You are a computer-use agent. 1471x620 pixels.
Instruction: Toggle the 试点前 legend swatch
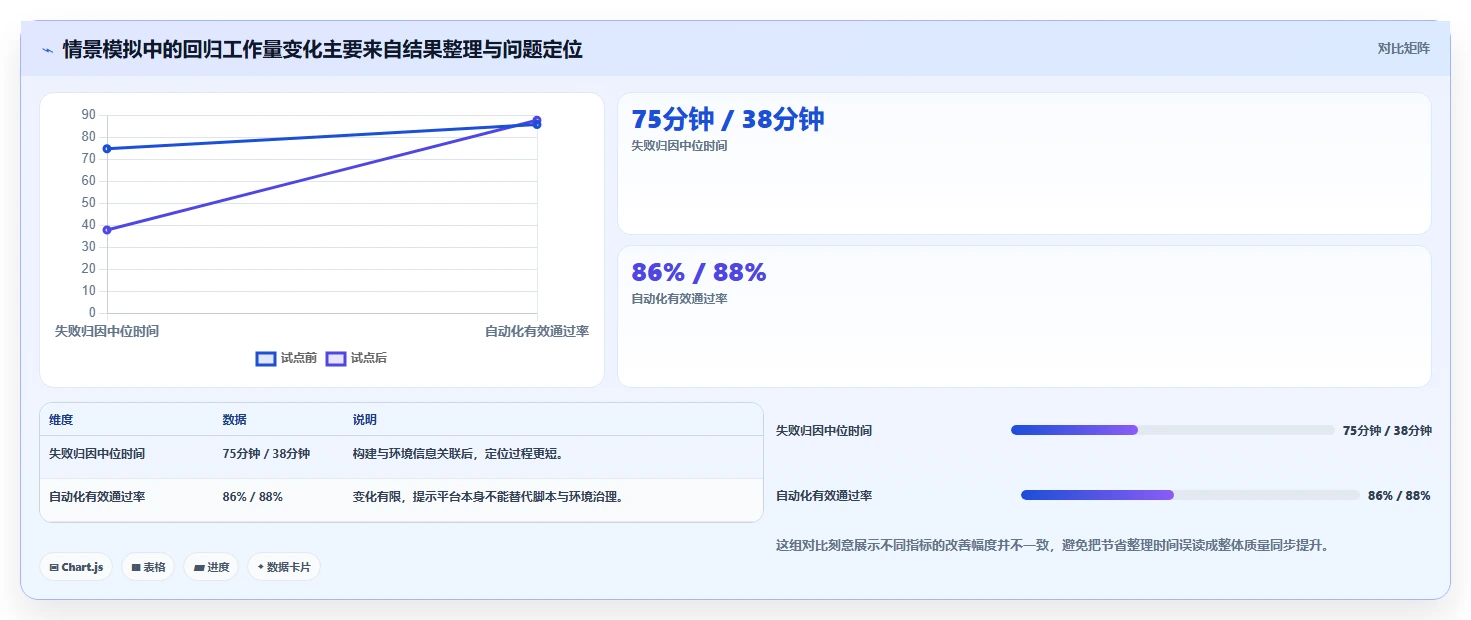(x=266, y=358)
